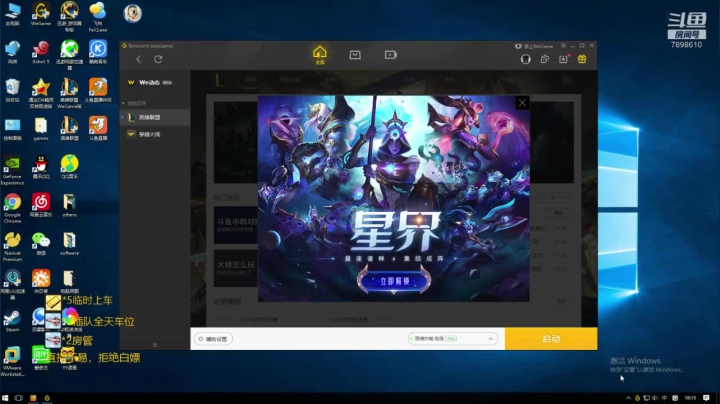Screen dimensions: 720x404
Task: Open the Xshell 5 desktop shortcut
Action: pyautogui.click(x=41, y=52)
